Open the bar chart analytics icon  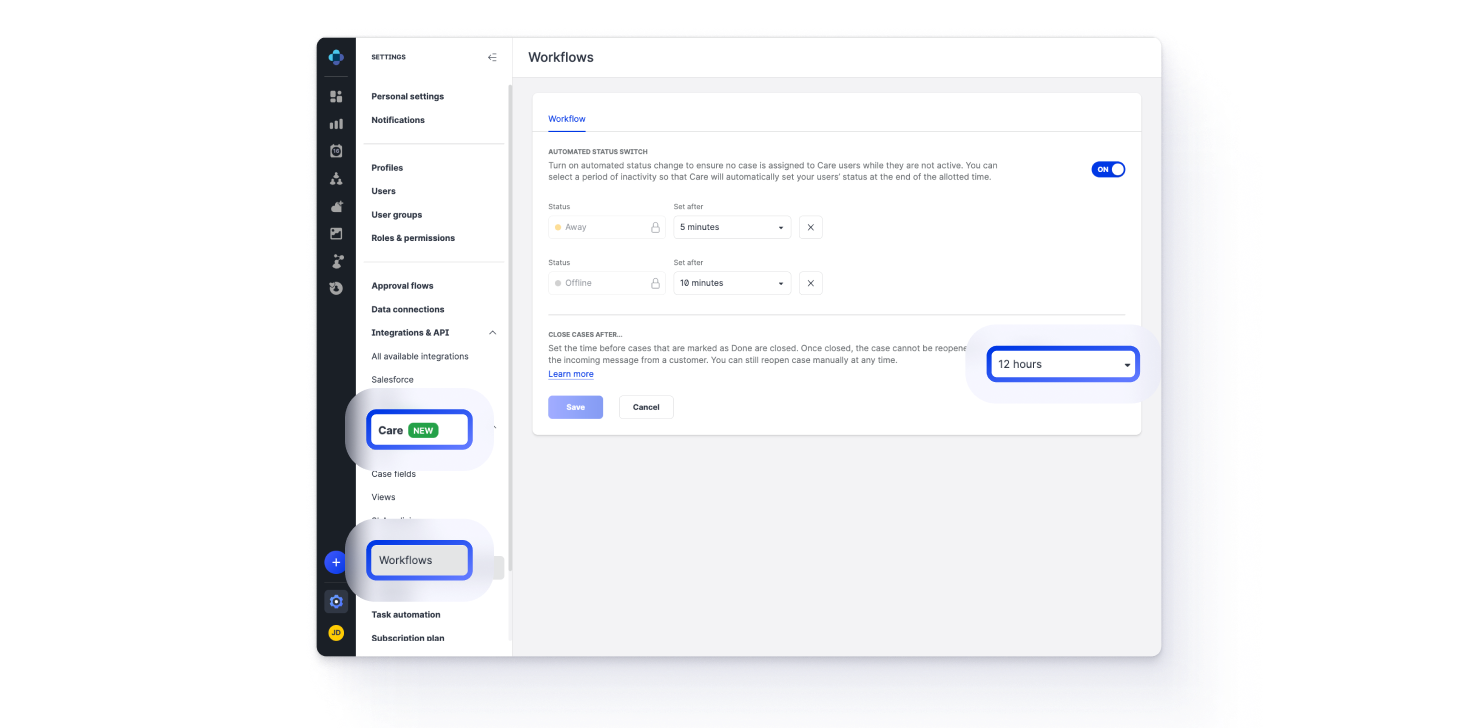click(336, 124)
